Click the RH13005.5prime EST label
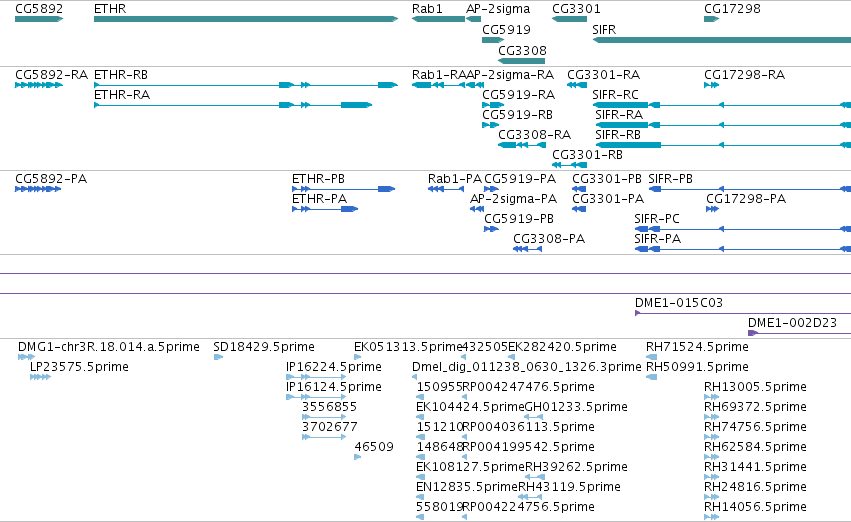 (x=755, y=387)
